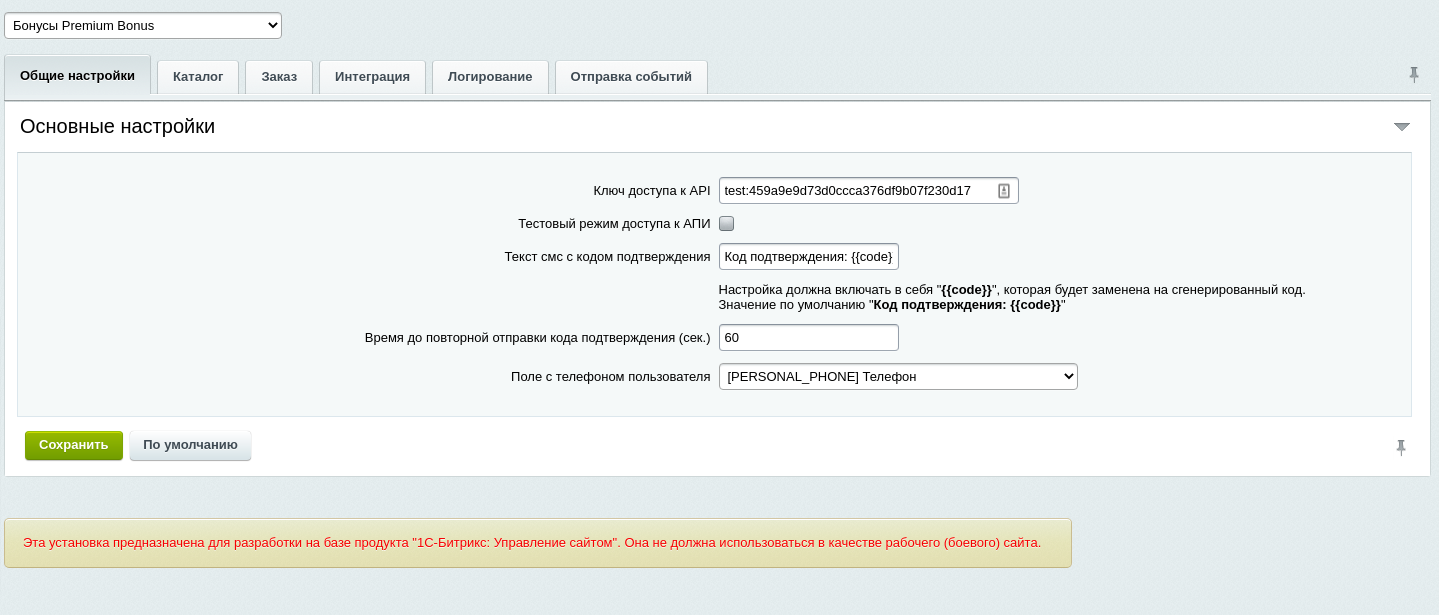
Task: Click the По умолчанию button
Action: click(x=190, y=445)
